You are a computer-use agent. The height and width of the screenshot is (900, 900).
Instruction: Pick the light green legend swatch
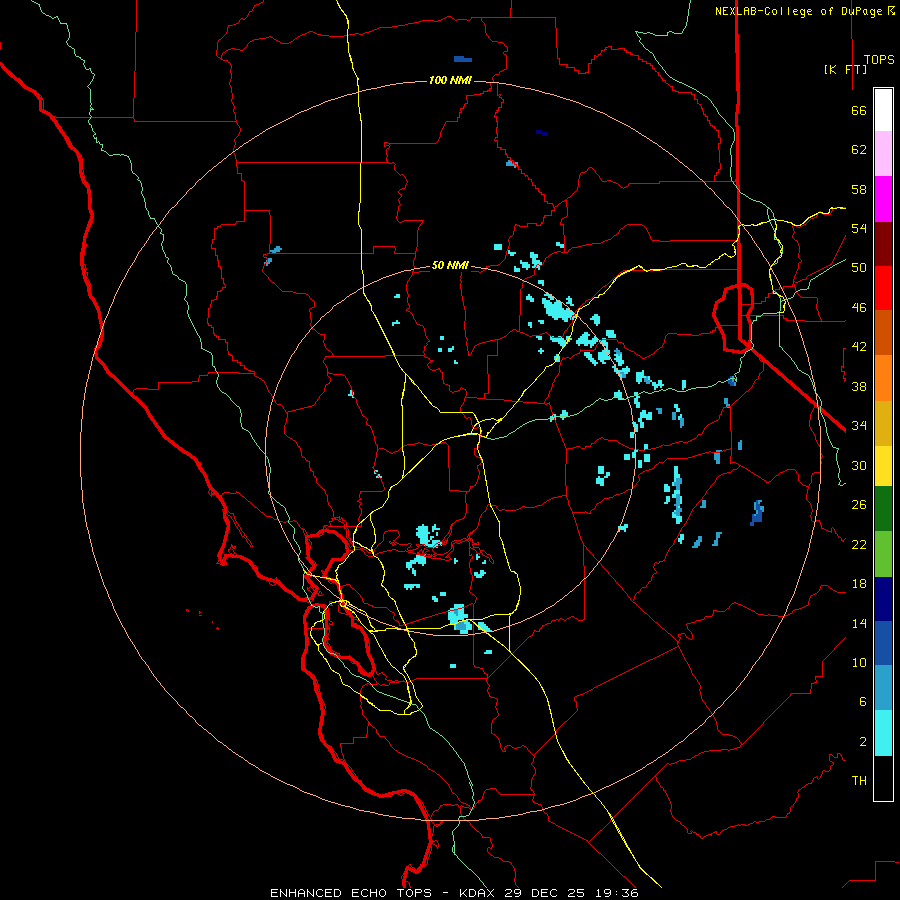[x=883, y=554]
